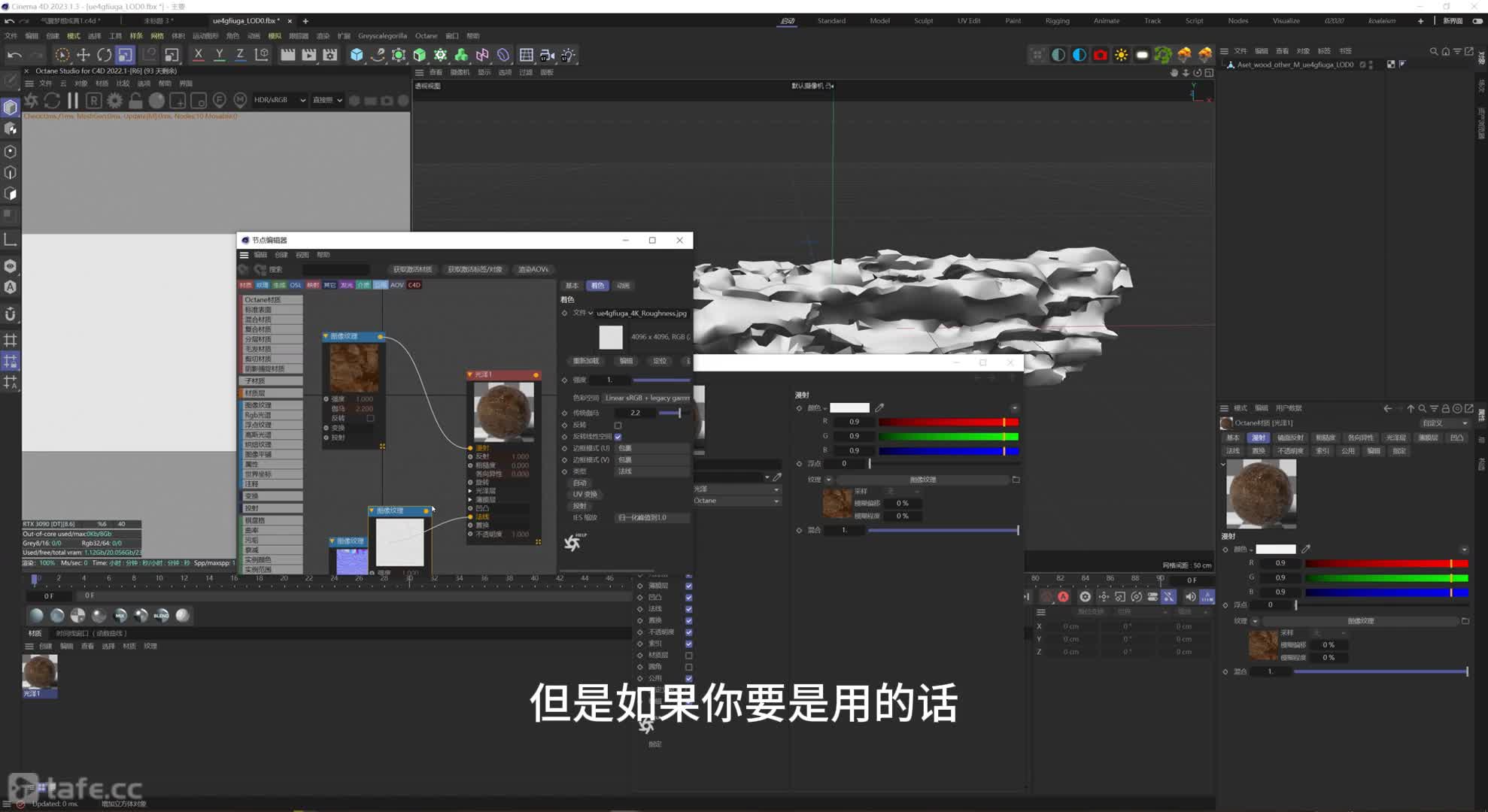
Task: Open the 边框模式 (U) dropdown
Action: click(651, 448)
